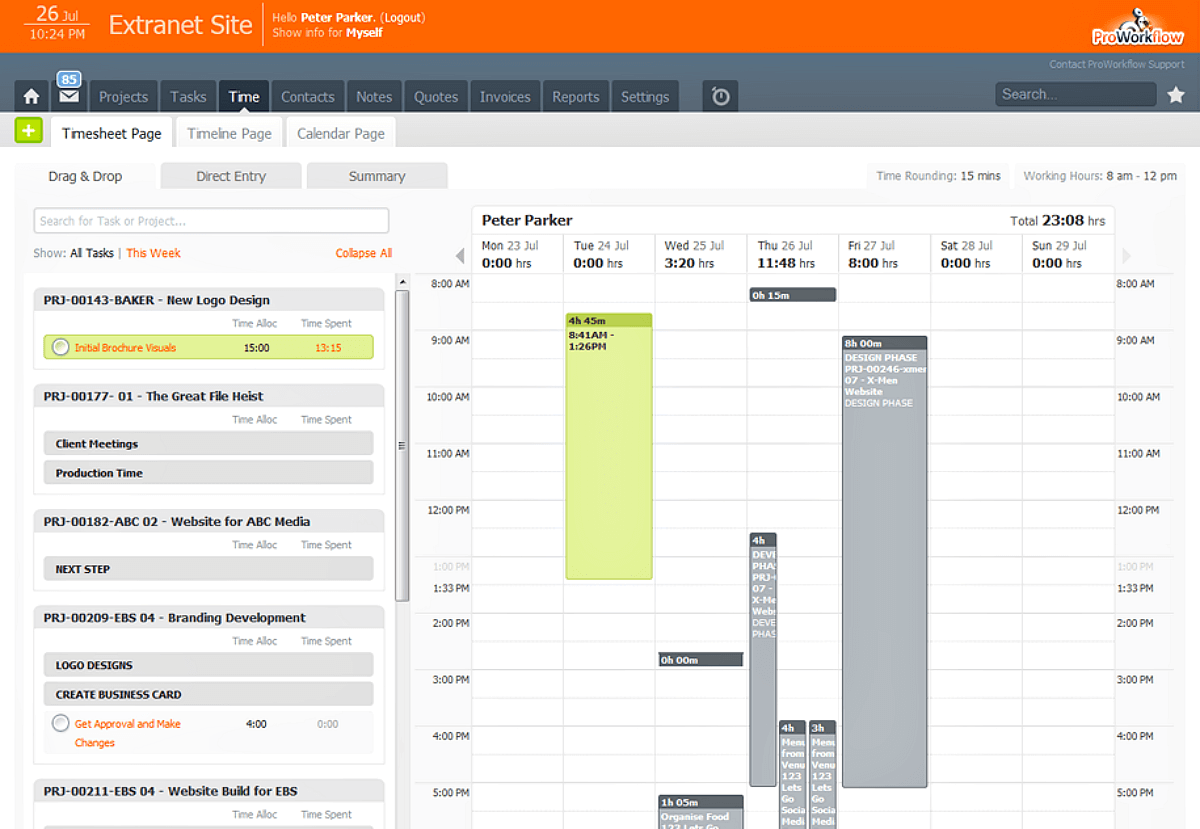Select 1h 05m Organise Food entry

tap(701, 811)
